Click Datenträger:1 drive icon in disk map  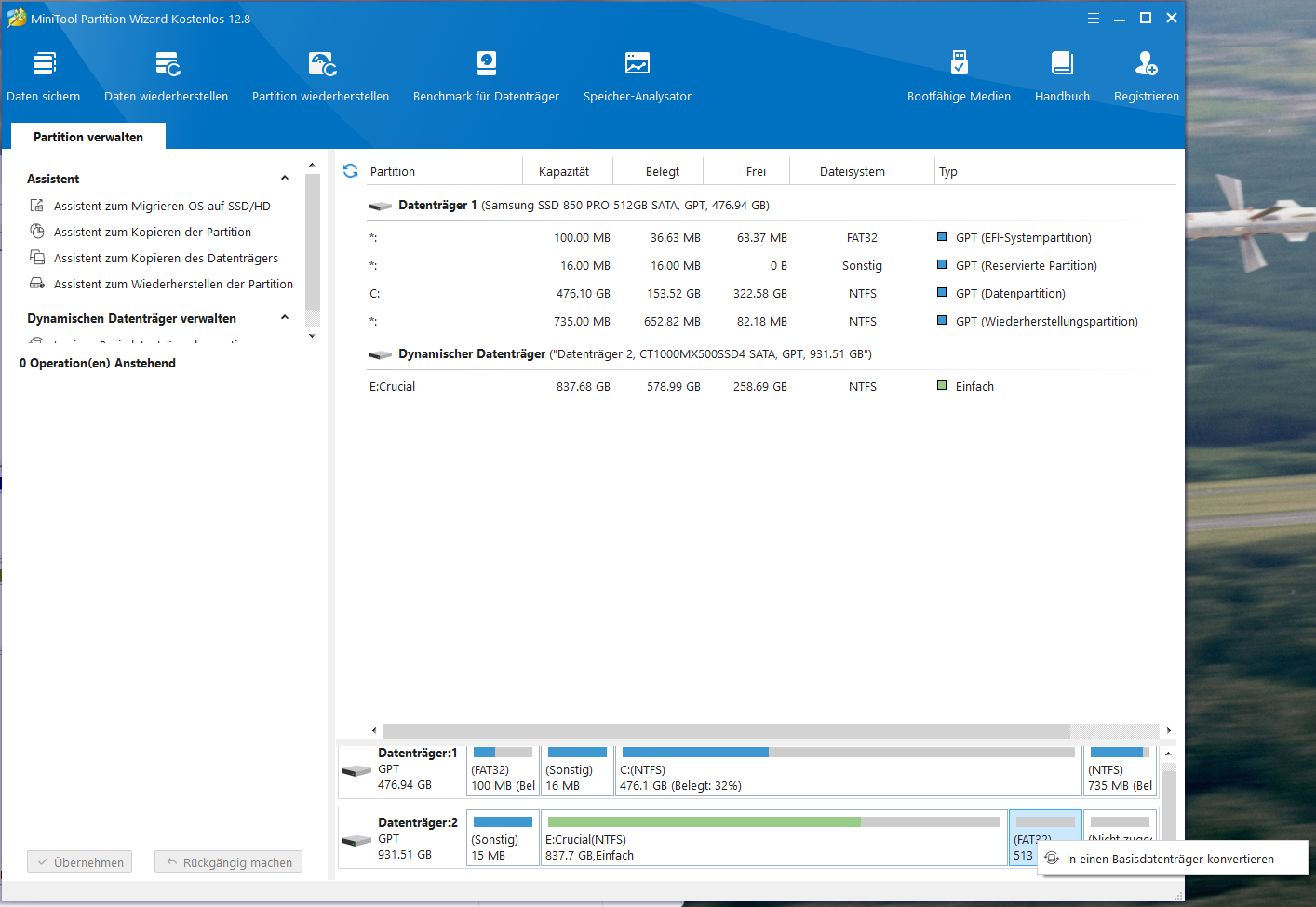(x=356, y=770)
